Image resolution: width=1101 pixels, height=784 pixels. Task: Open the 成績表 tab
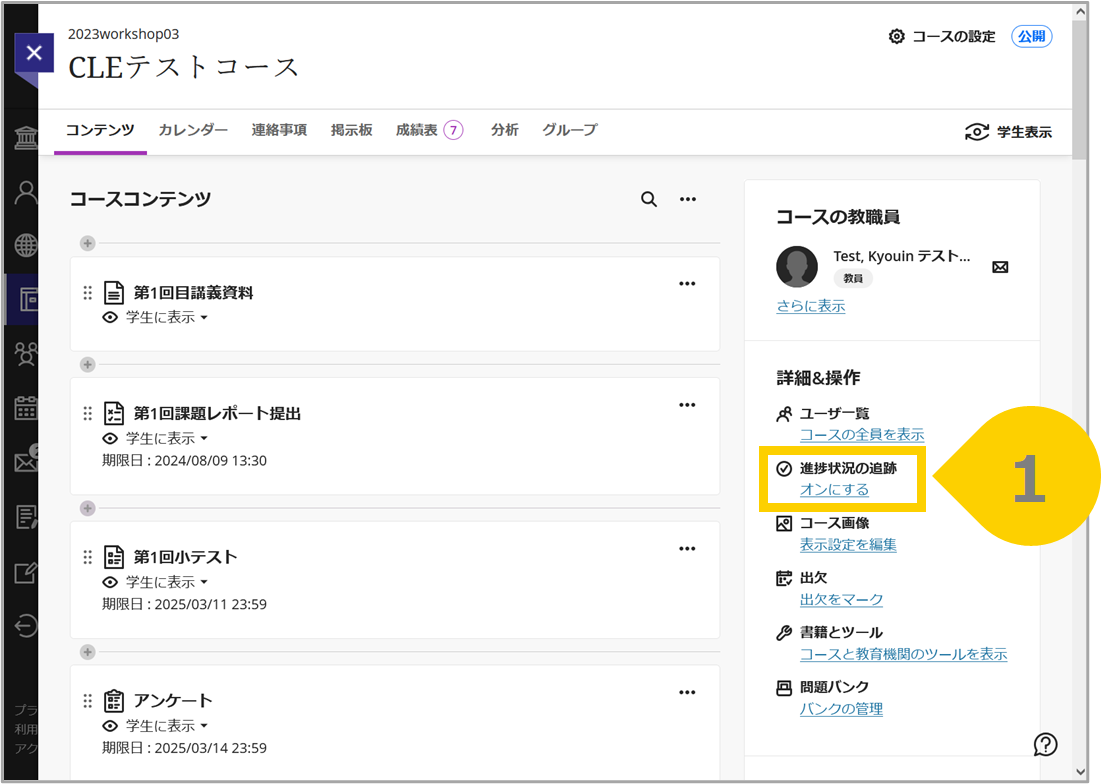click(x=430, y=130)
